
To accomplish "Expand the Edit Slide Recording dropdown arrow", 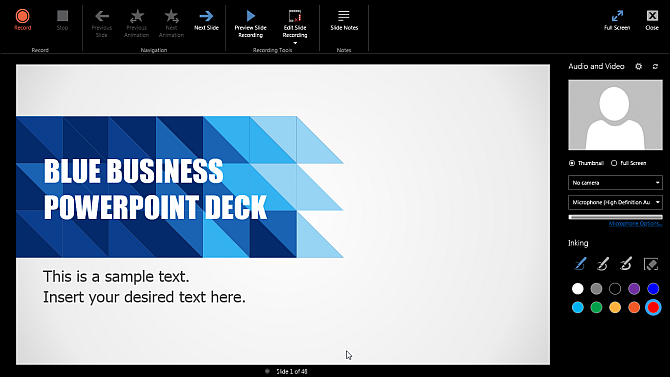I will [295, 43].
